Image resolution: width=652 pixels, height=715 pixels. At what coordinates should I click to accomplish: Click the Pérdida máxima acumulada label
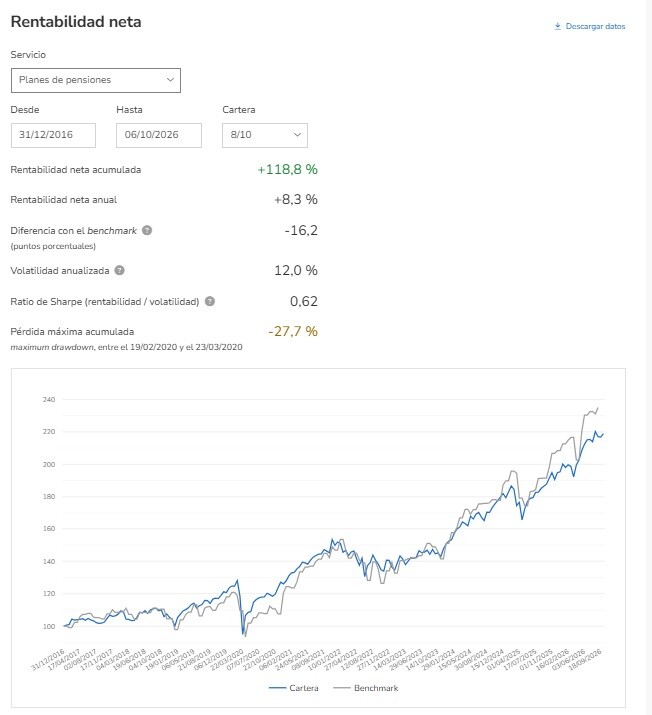click(x=72, y=332)
